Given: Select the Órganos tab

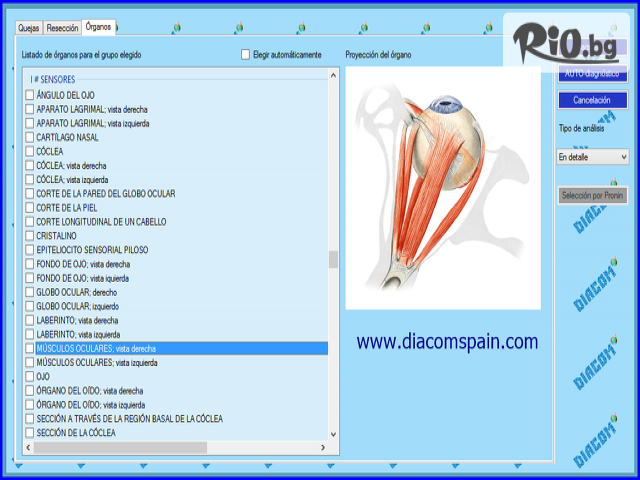Looking at the screenshot, I should (x=99, y=27).
